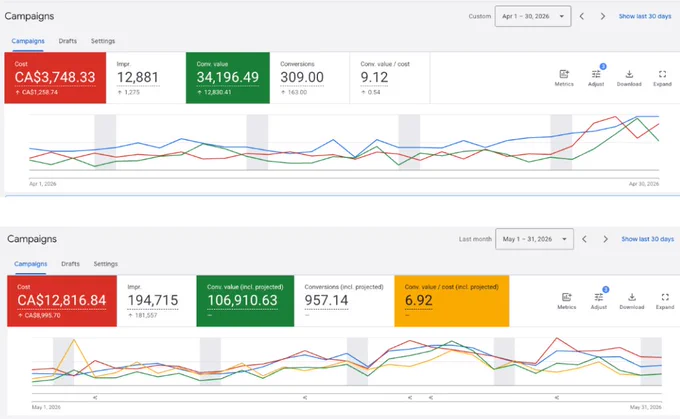Open Settings tab in April panel
This screenshot has height=419, width=680.
point(103,41)
